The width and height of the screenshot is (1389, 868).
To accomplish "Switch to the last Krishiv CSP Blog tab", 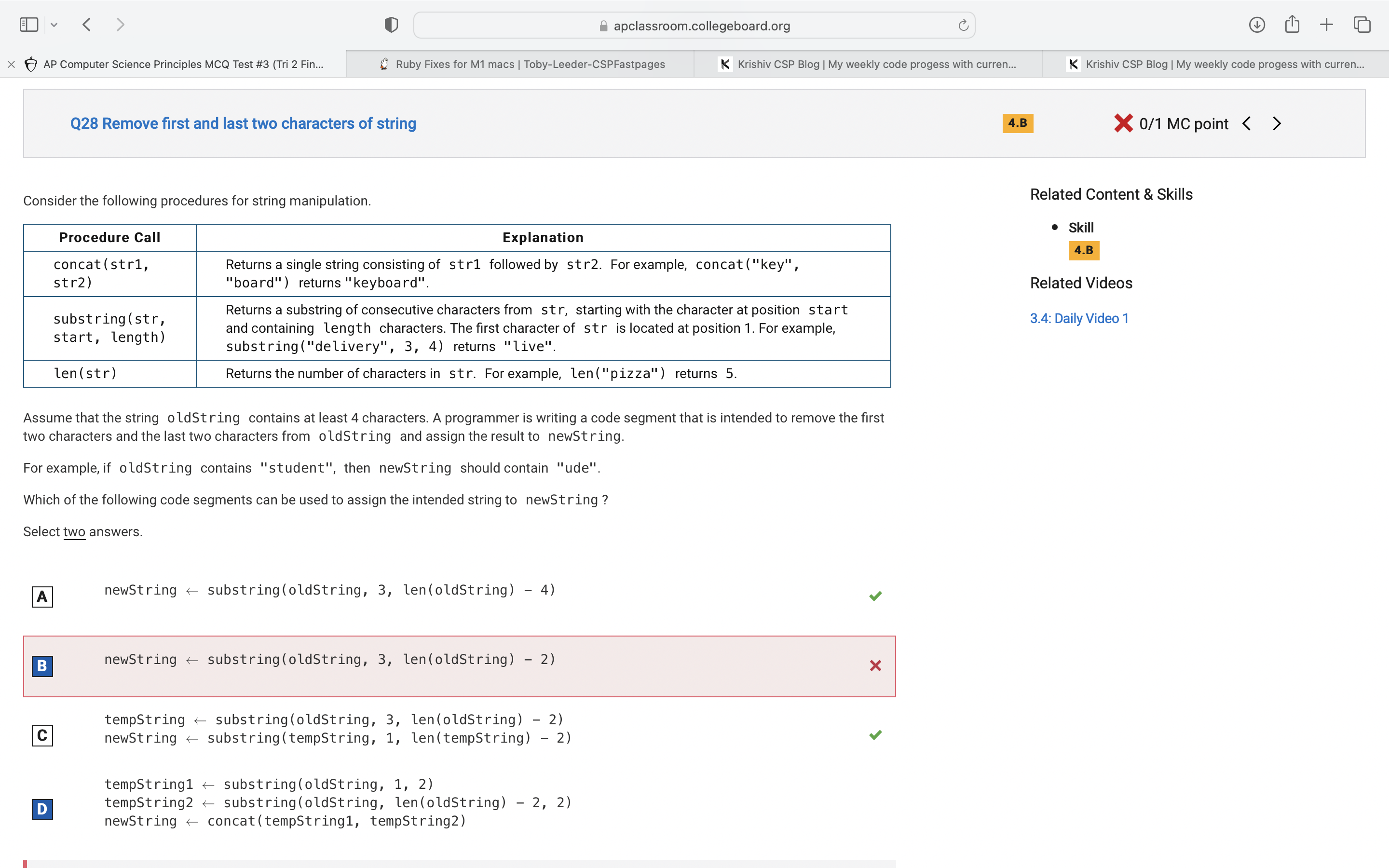I will pyautogui.click(x=1216, y=64).
